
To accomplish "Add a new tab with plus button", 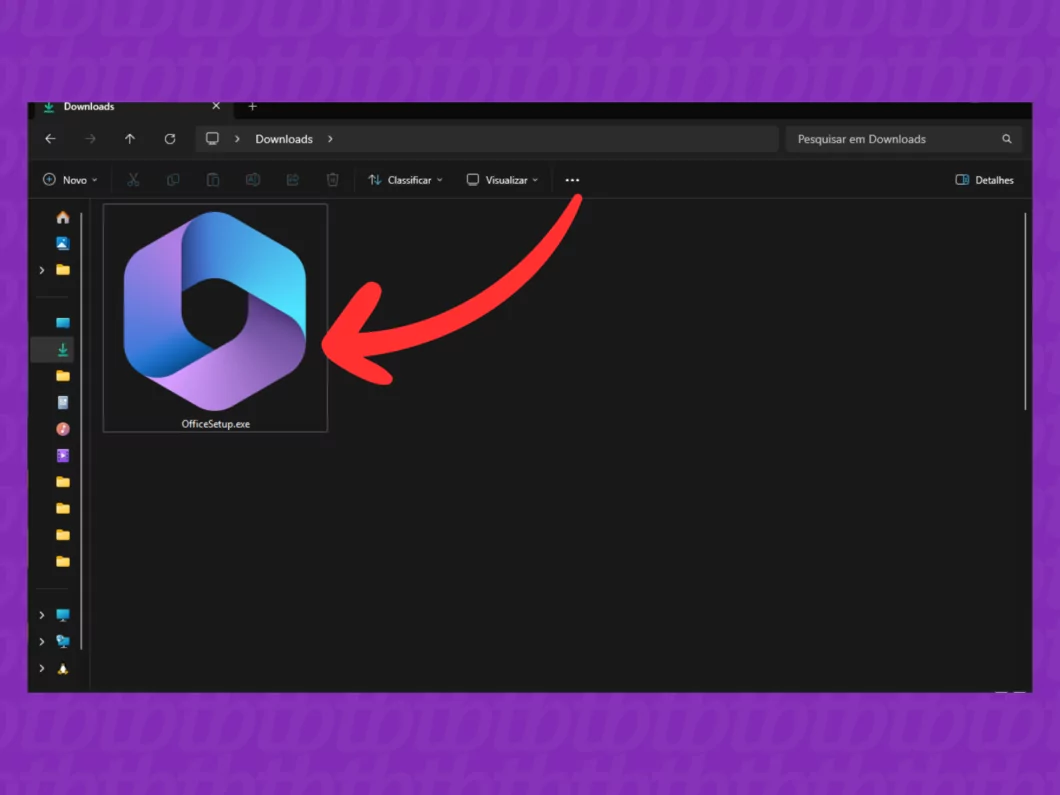I will tap(252, 107).
